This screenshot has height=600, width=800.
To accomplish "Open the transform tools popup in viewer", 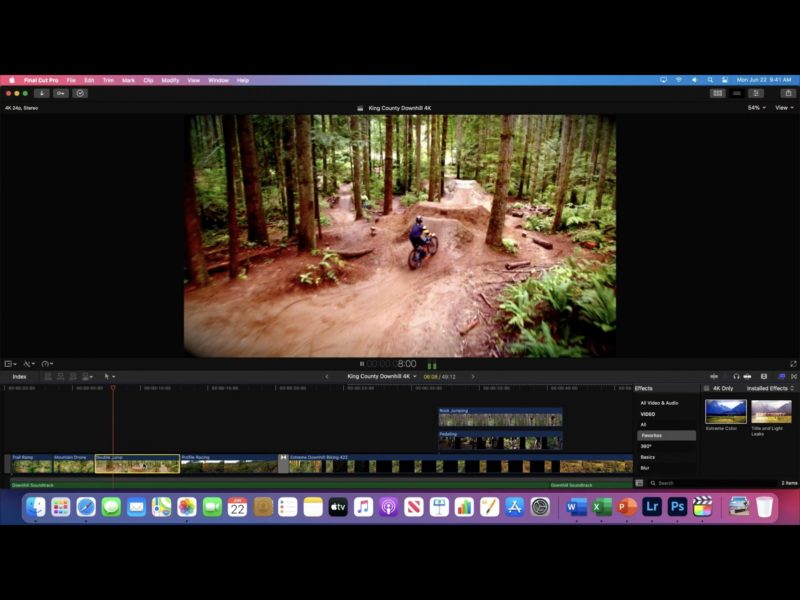I will pos(10,364).
